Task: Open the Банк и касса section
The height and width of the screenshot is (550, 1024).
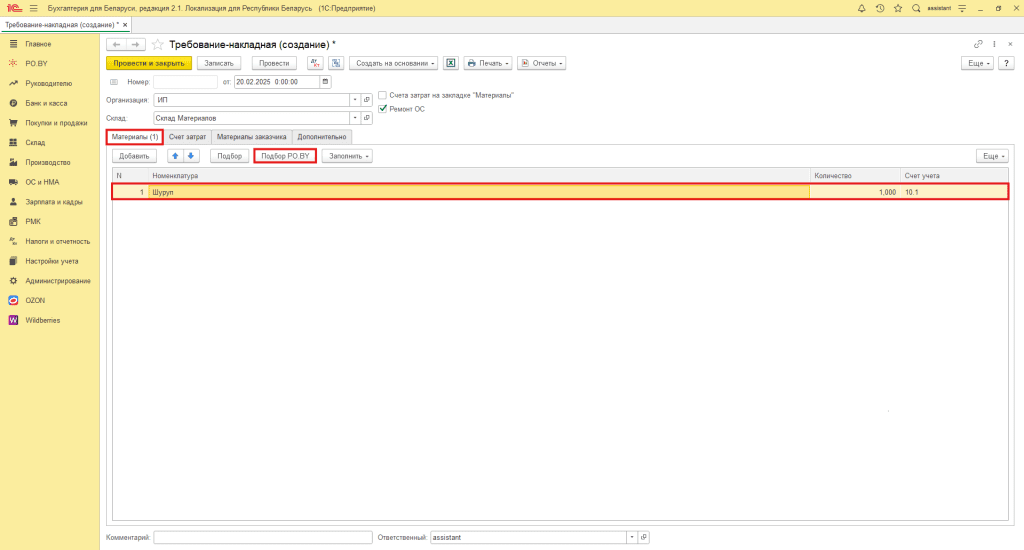Action: point(46,103)
